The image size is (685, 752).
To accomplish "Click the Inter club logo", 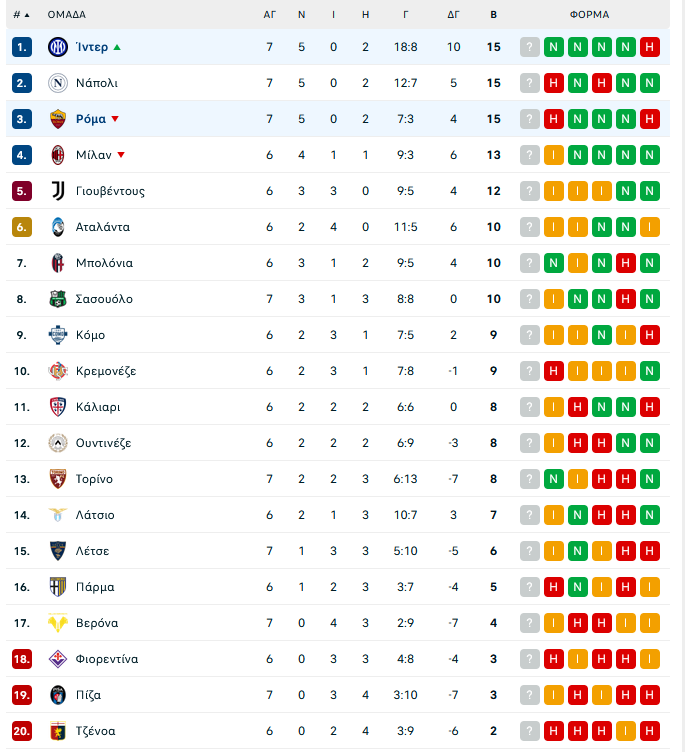I will coord(57,47).
